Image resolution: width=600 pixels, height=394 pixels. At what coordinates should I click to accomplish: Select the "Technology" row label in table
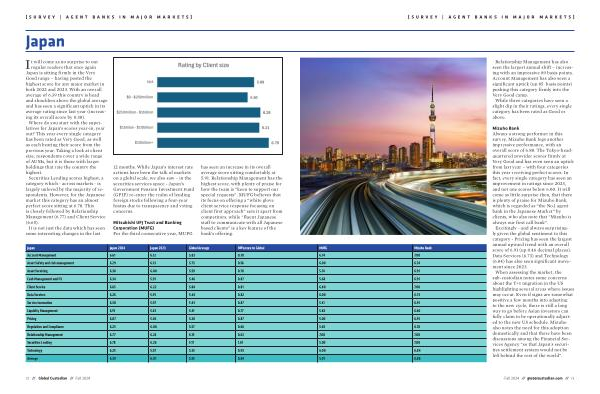(x=34, y=350)
